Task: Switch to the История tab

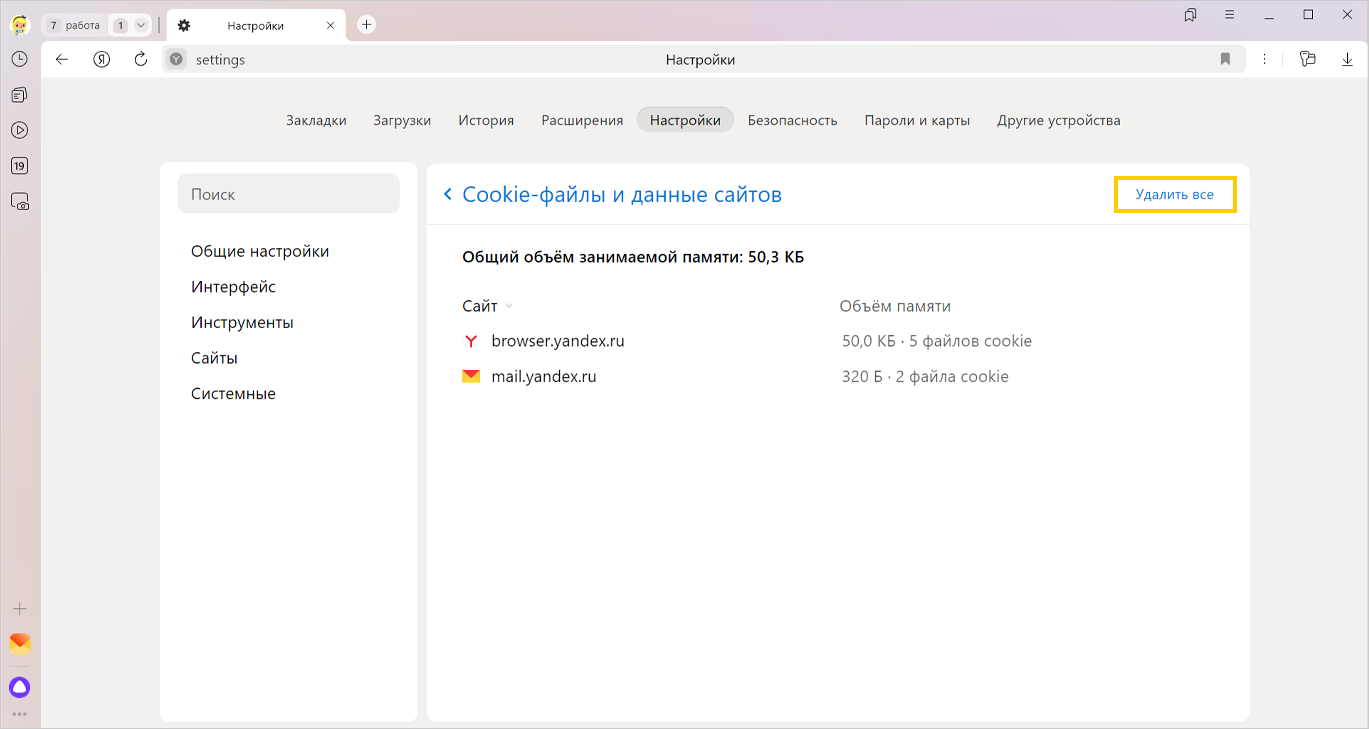Action: coord(486,120)
